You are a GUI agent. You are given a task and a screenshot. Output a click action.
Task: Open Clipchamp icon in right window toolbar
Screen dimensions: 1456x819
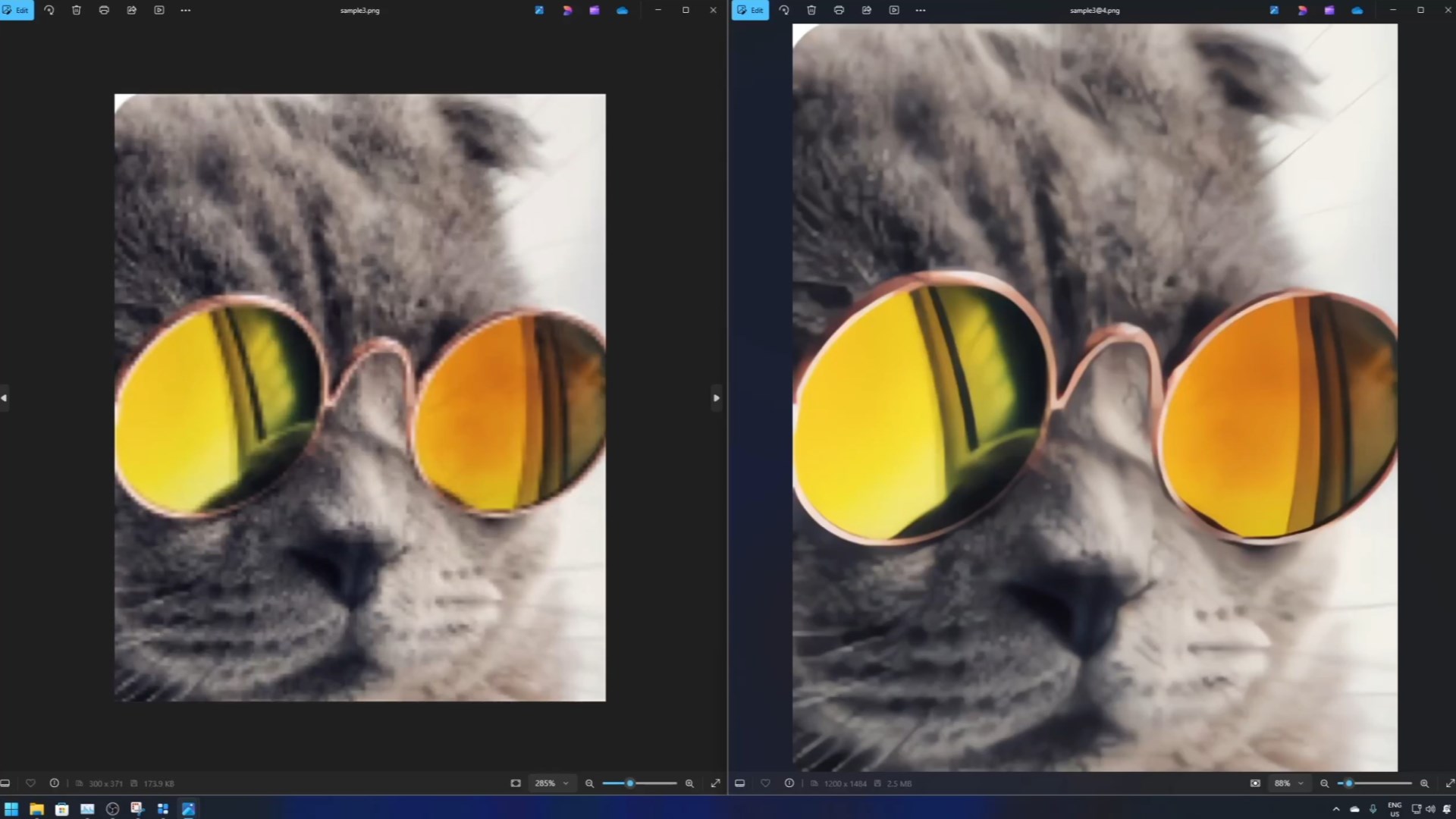pyautogui.click(x=1329, y=11)
